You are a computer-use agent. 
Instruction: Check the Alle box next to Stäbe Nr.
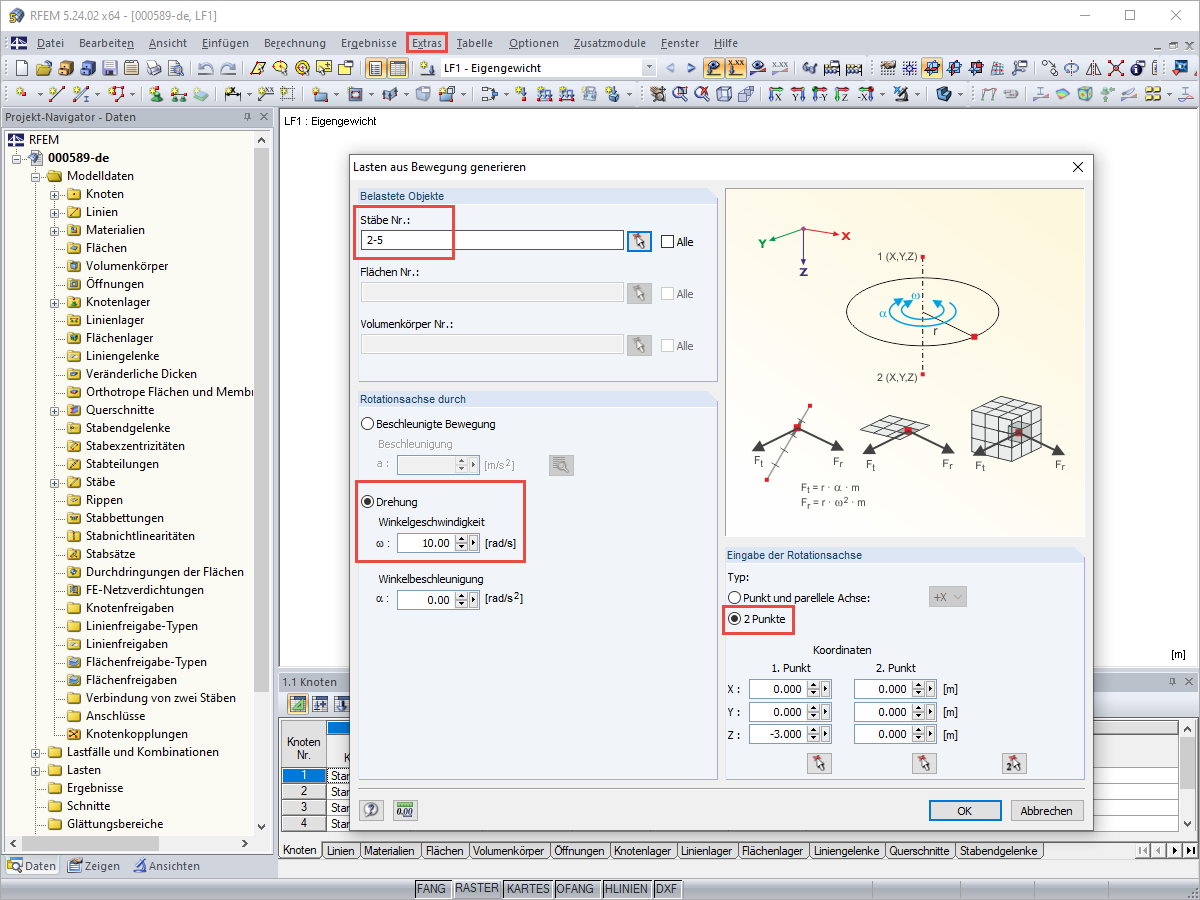668,242
